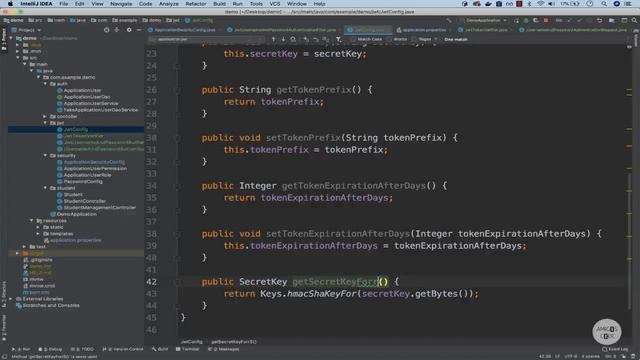
Task: Open the TODO tool window button
Action: click(x=82, y=349)
